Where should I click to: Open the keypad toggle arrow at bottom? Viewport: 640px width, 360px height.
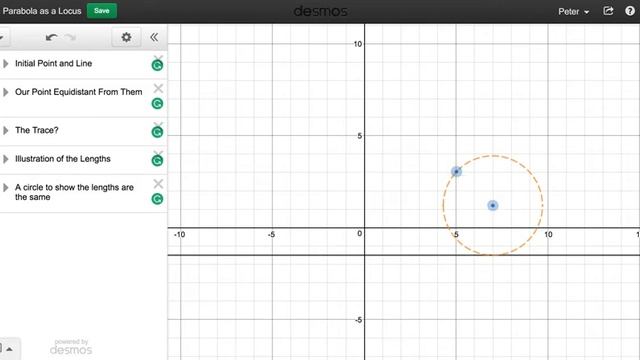9,349
